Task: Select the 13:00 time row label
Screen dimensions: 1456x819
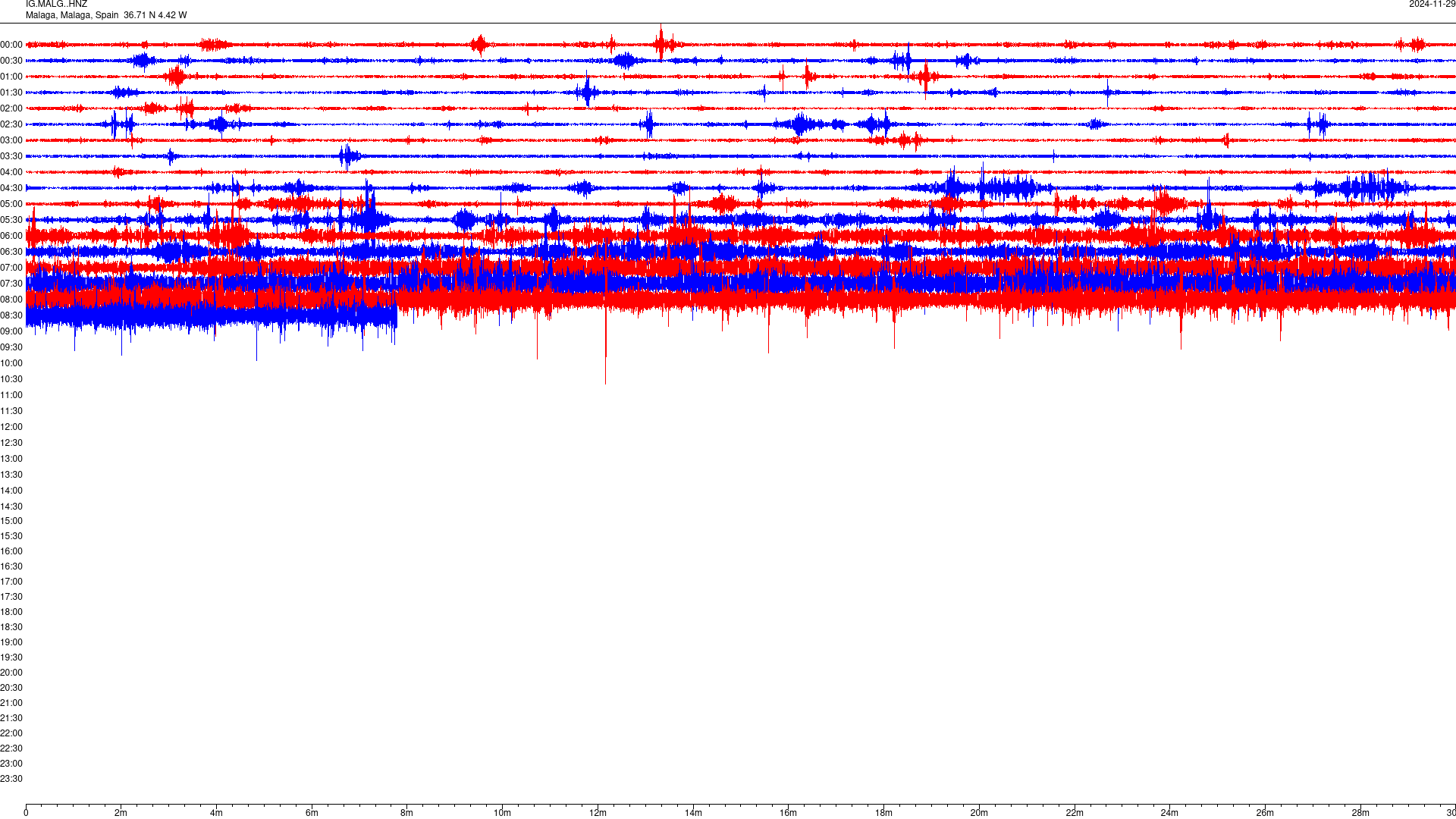Action: coord(11,459)
